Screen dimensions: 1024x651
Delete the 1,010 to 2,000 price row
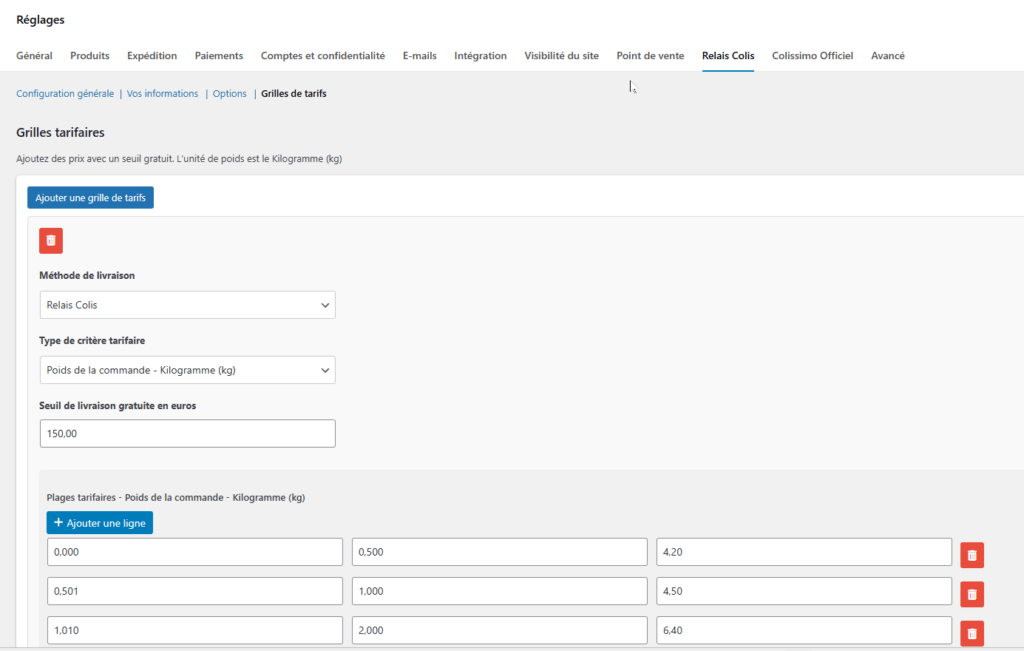[972, 633]
